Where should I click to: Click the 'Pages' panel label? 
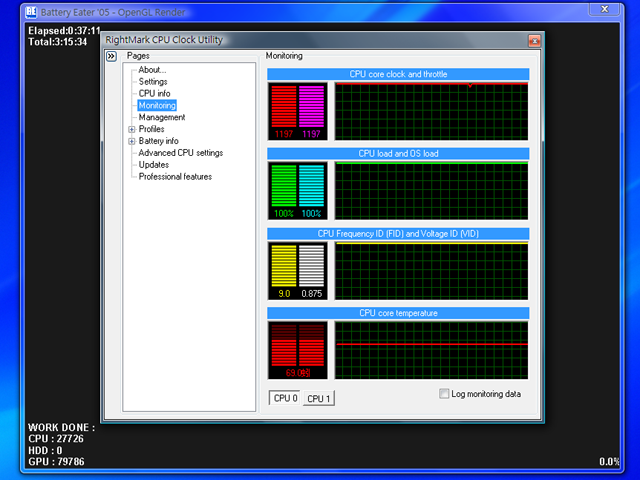(x=138, y=56)
